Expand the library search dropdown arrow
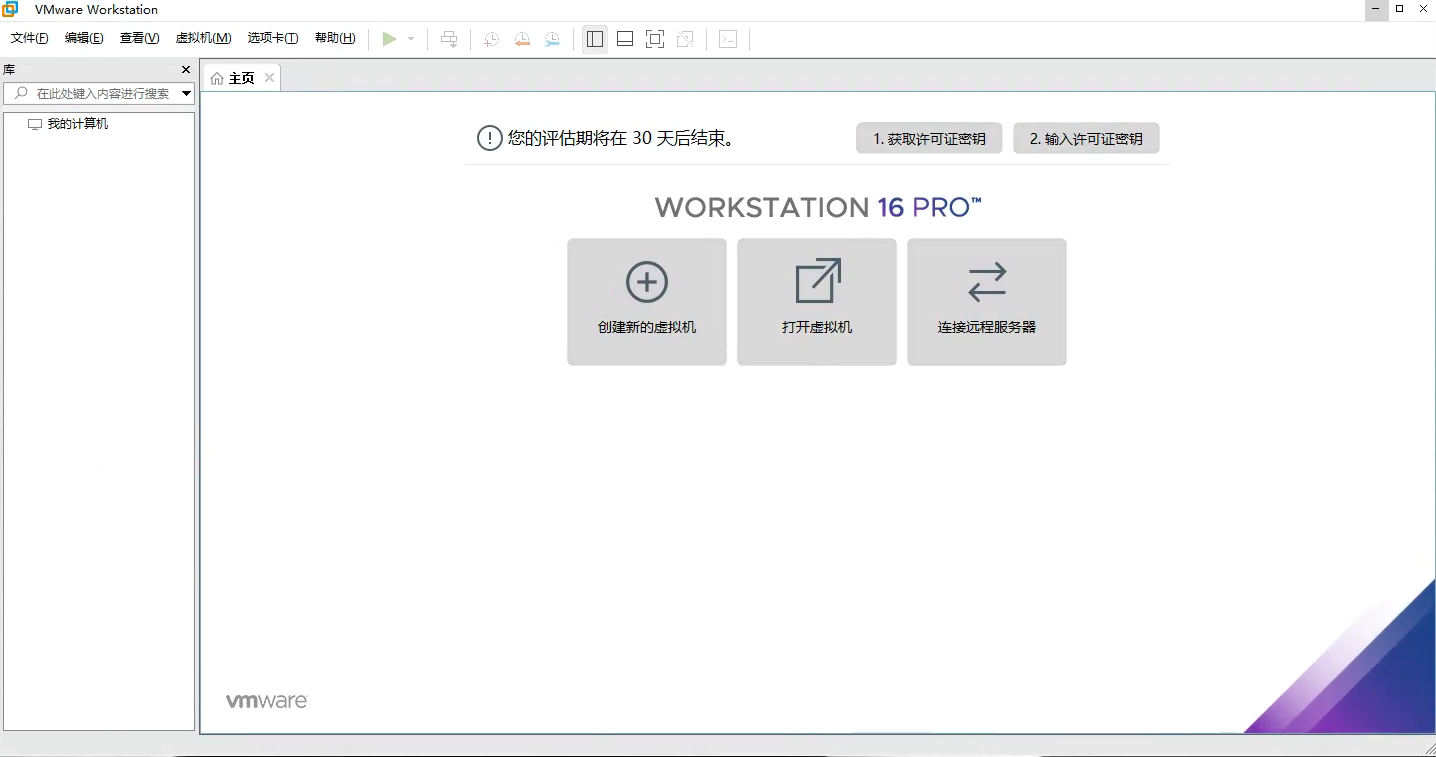This screenshot has width=1436, height=757. click(x=186, y=93)
